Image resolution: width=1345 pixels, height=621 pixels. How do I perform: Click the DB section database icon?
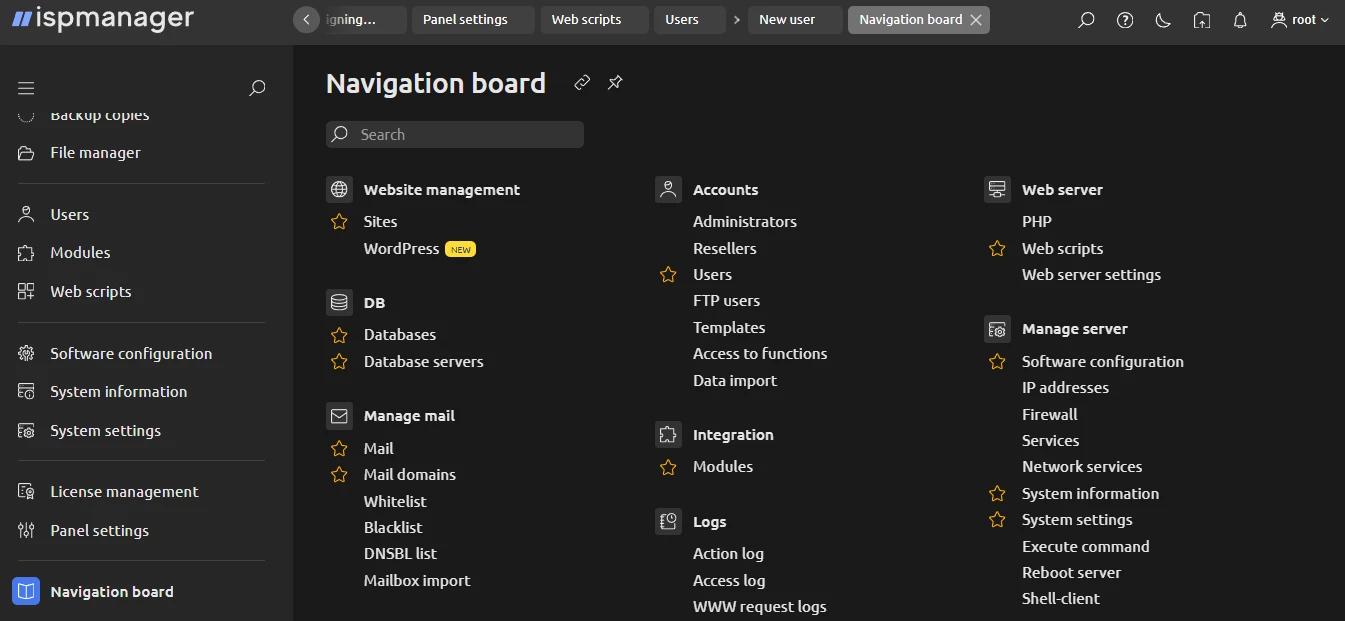click(339, 302)
